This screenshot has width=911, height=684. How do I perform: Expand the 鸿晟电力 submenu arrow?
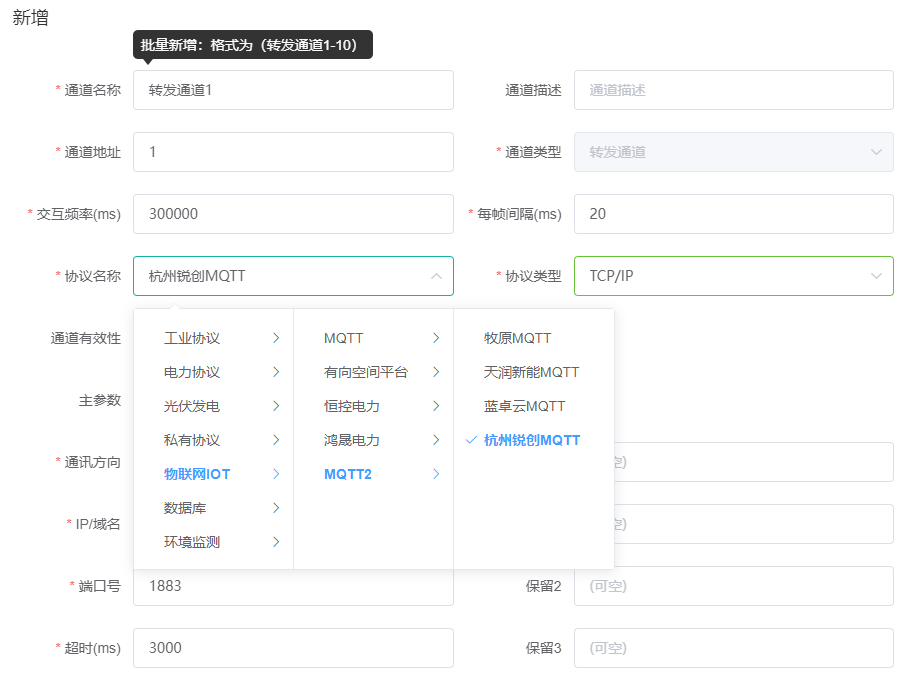point(436,440)
